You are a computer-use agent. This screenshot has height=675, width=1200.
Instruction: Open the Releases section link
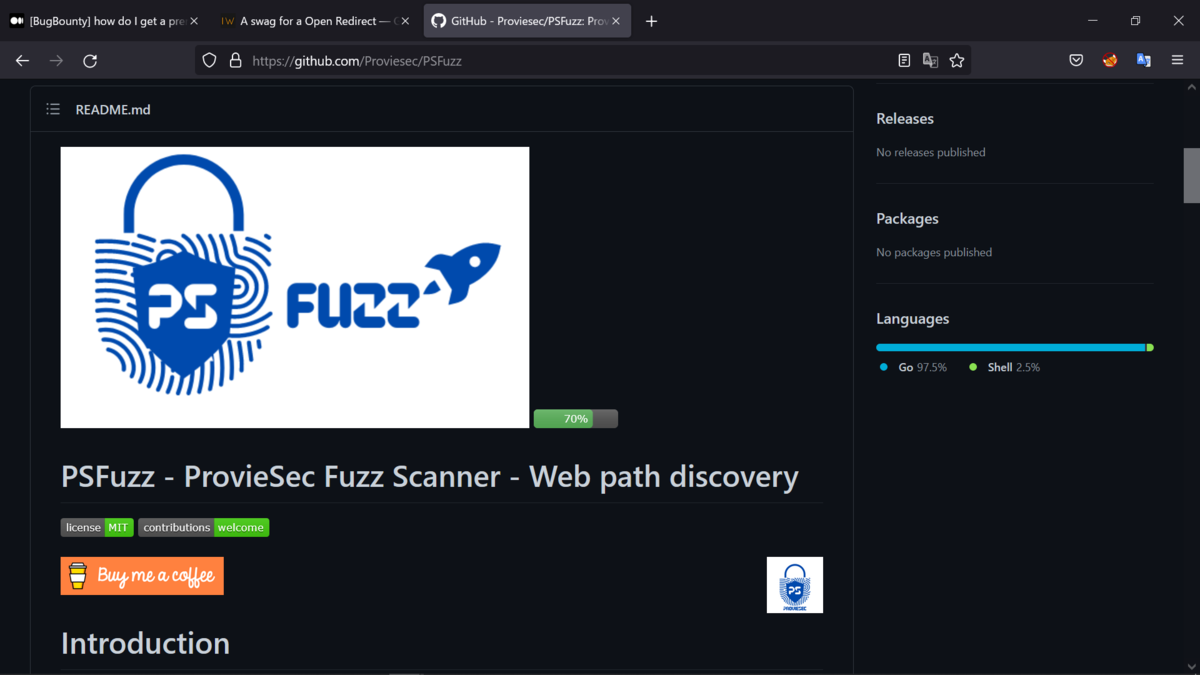(x=905, y=118)
